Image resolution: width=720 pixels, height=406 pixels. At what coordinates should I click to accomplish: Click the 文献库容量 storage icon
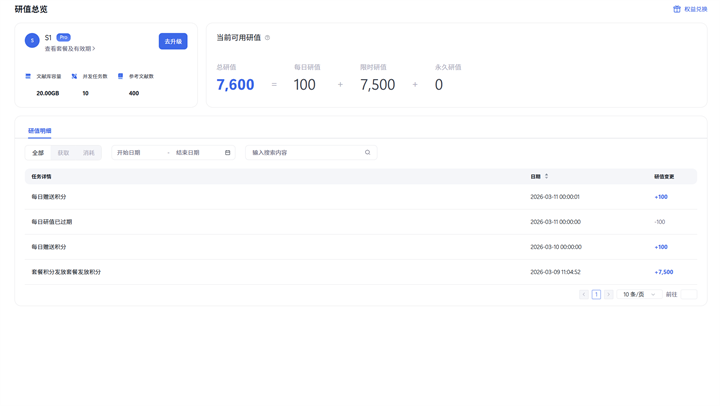click(28, 76)
